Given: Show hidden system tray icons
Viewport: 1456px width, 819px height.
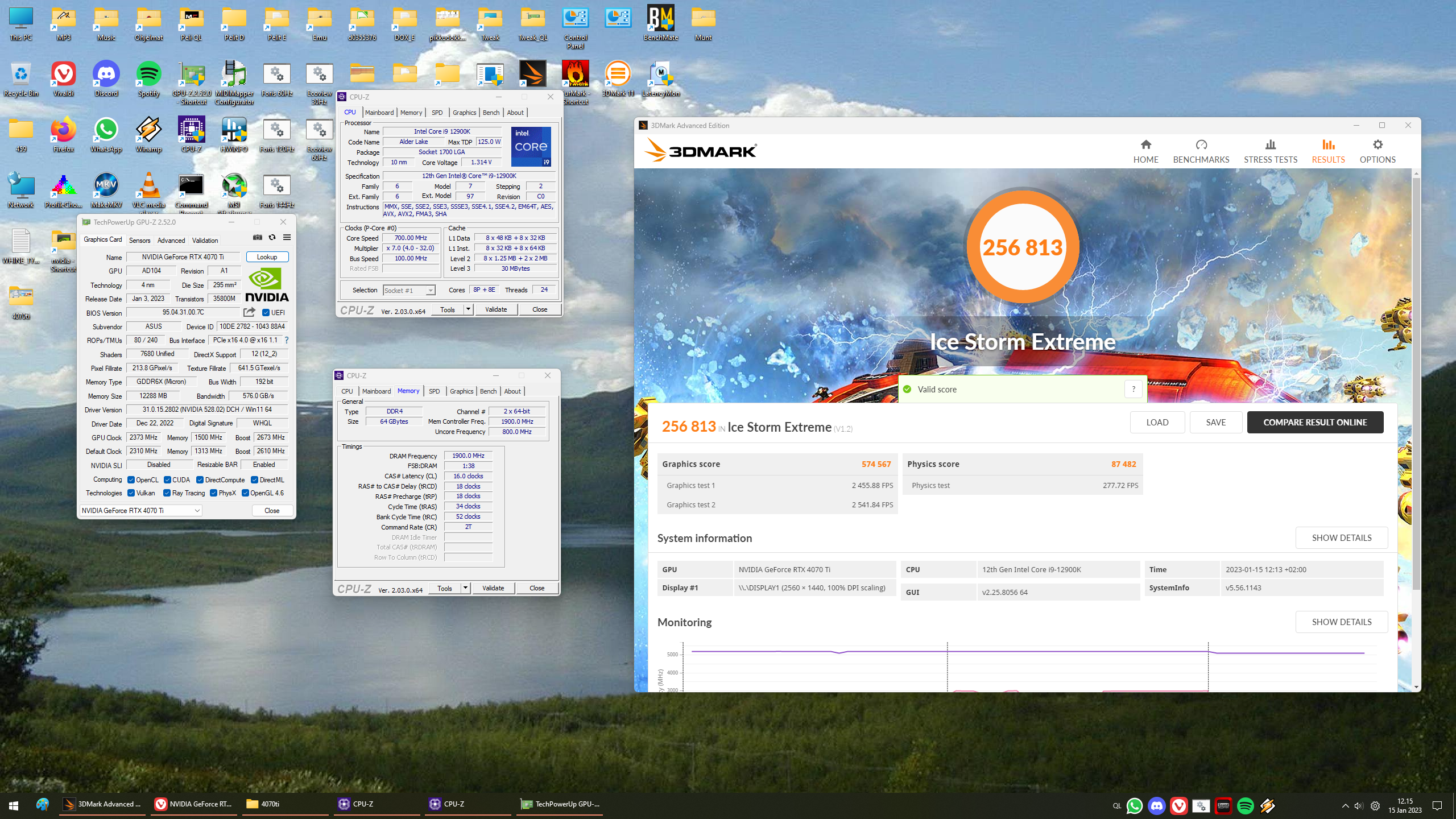Looking at the screenshot, I should (x=1345, y=806).
